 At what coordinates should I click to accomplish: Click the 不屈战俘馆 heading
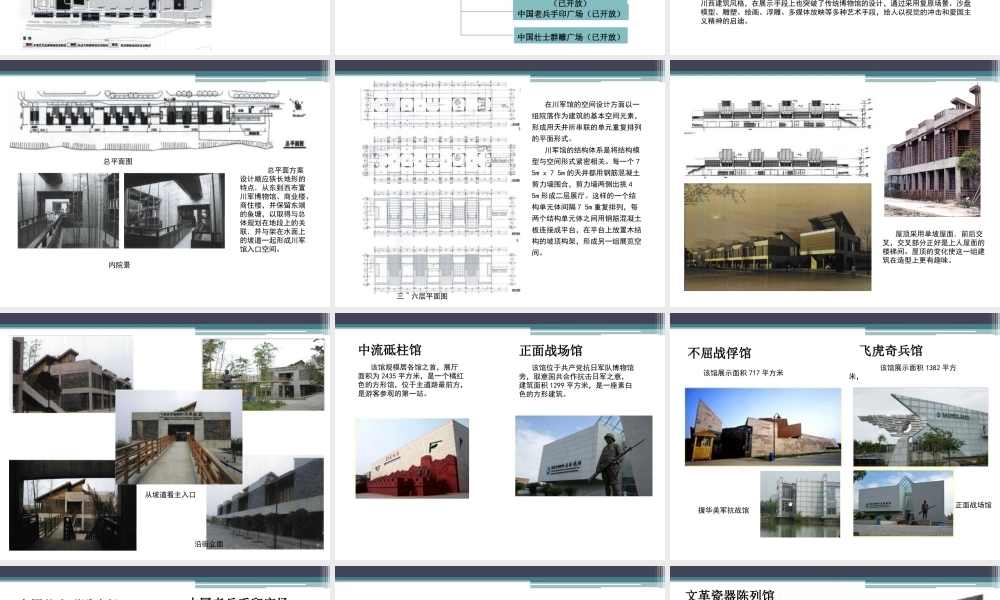click(719, 353)
